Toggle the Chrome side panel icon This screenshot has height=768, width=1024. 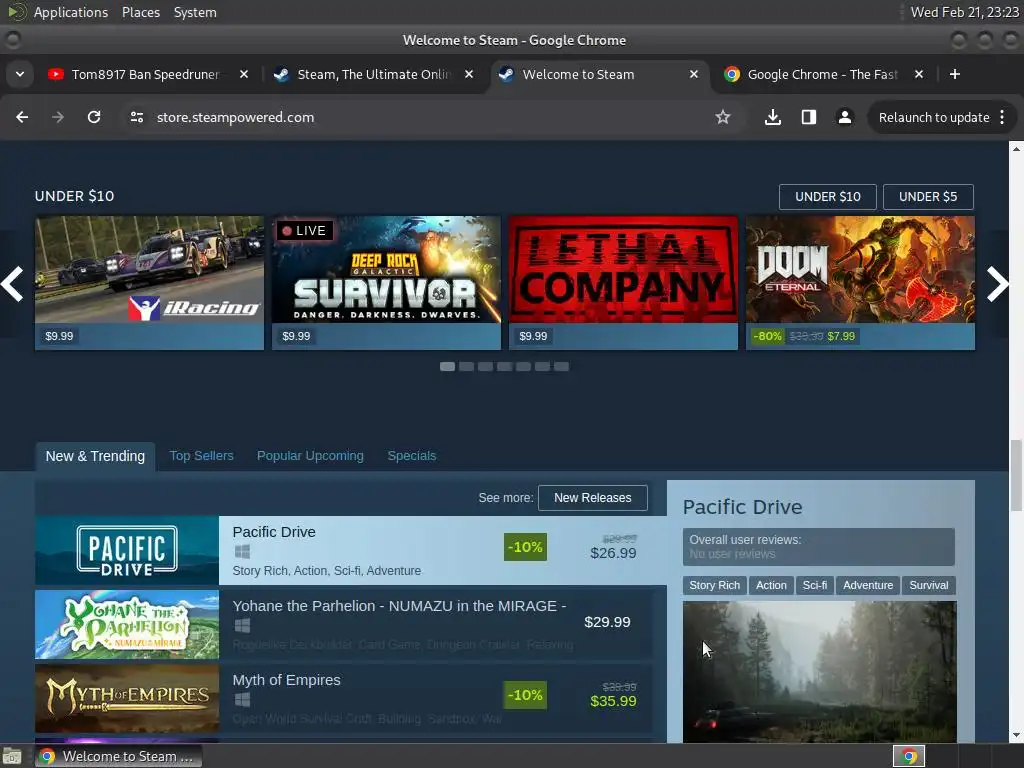click(808, 117)
